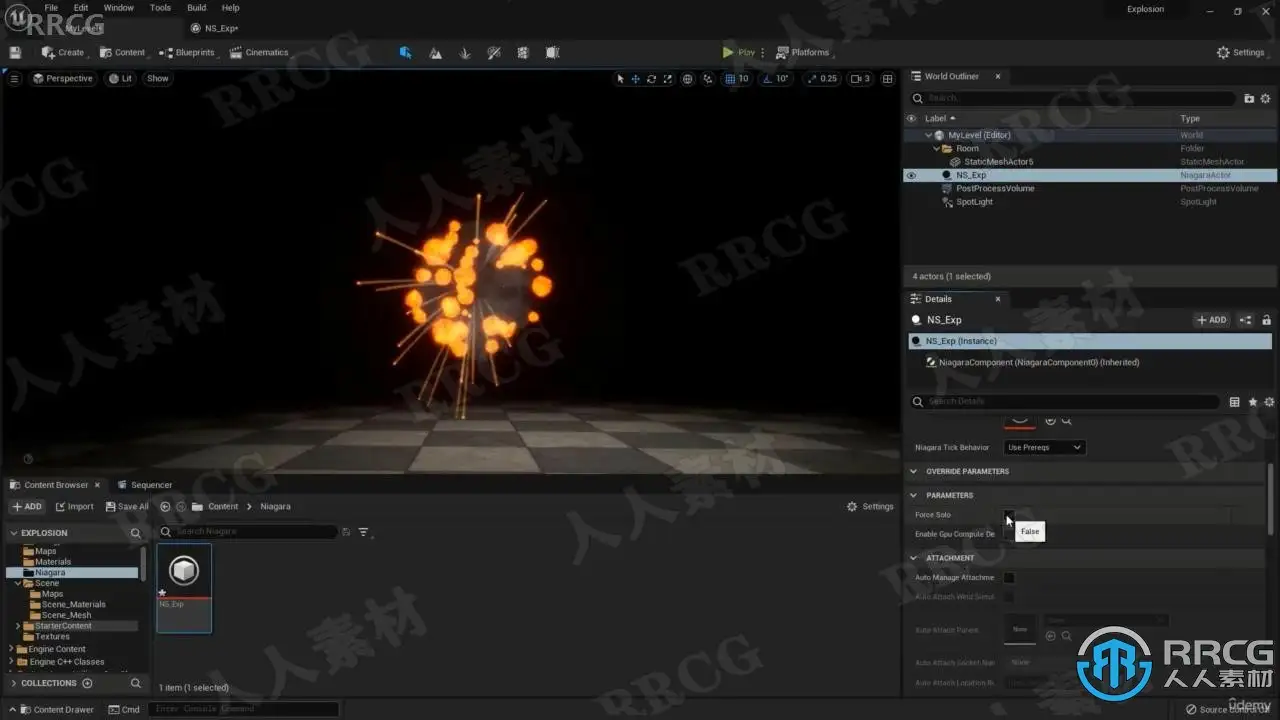Click the new folder icon in World Outliner
Image resolution: width=1280 pixels, height=720 pixels.
click(x=1249, y=98)
